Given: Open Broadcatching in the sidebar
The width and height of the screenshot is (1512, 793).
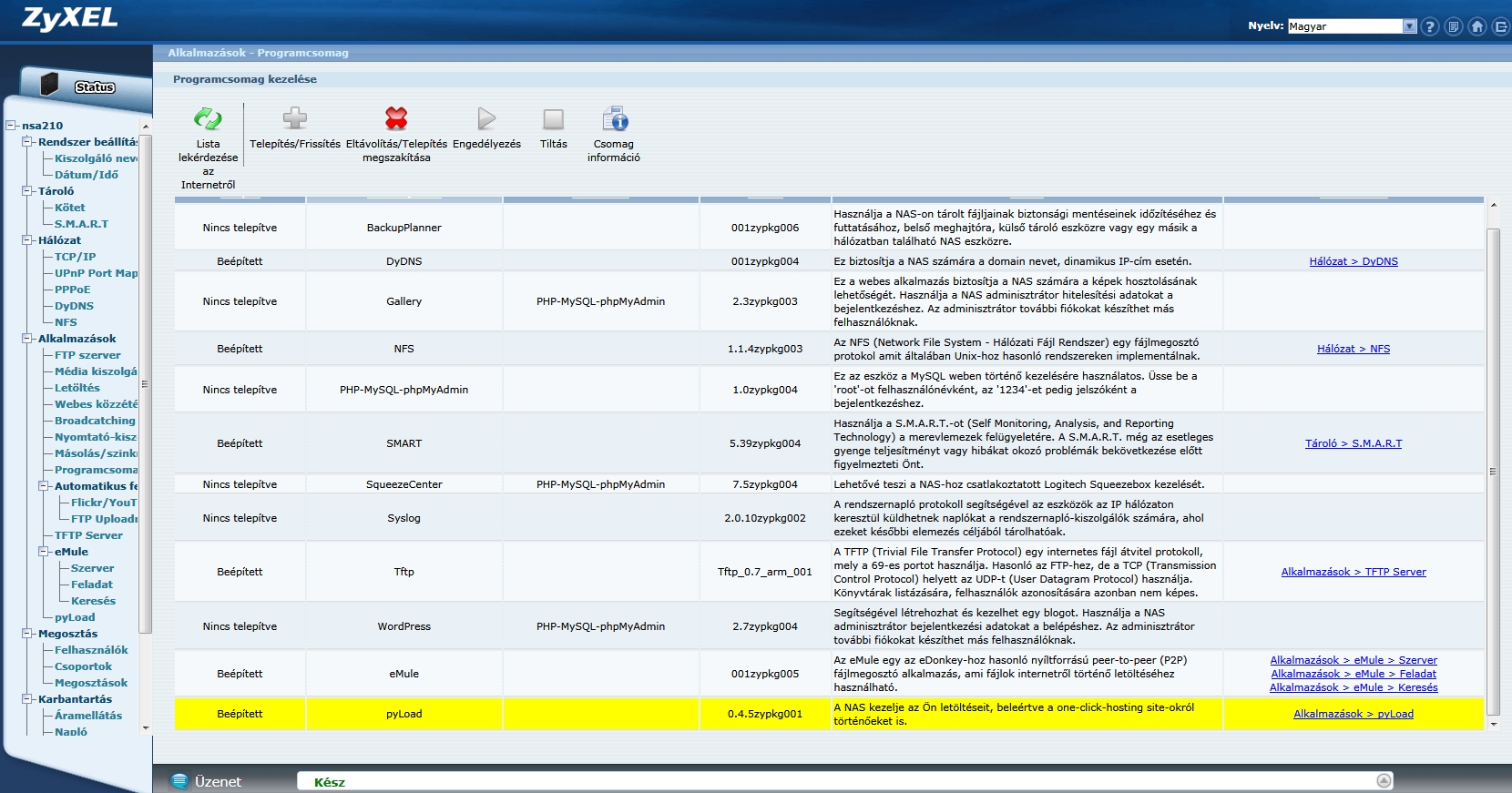Looking at the screenshot, I should pyautogui.click(x=95, y=421).
